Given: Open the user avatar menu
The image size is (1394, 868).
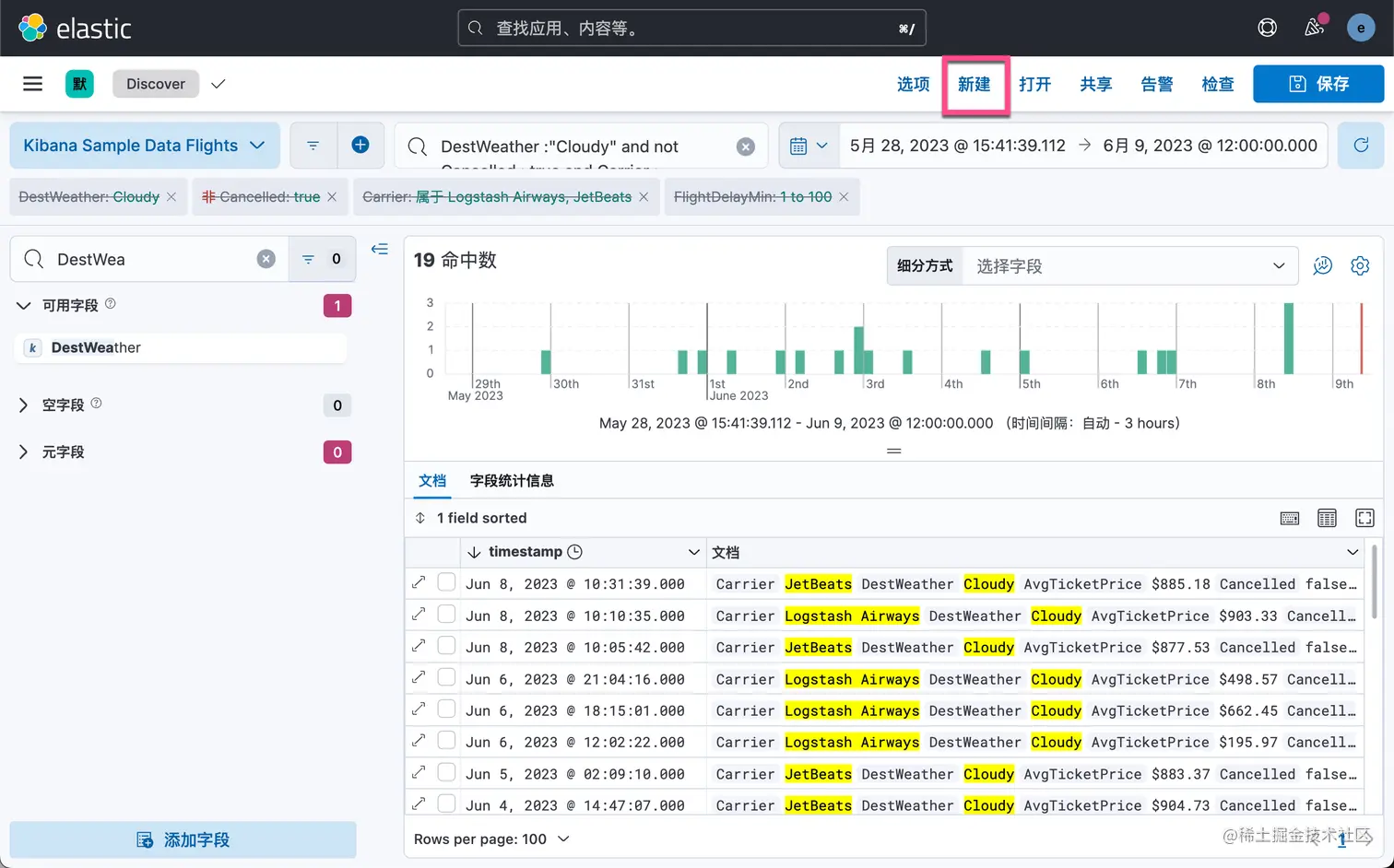Looking at the screenshot, I should click(x=1361, y=28).
